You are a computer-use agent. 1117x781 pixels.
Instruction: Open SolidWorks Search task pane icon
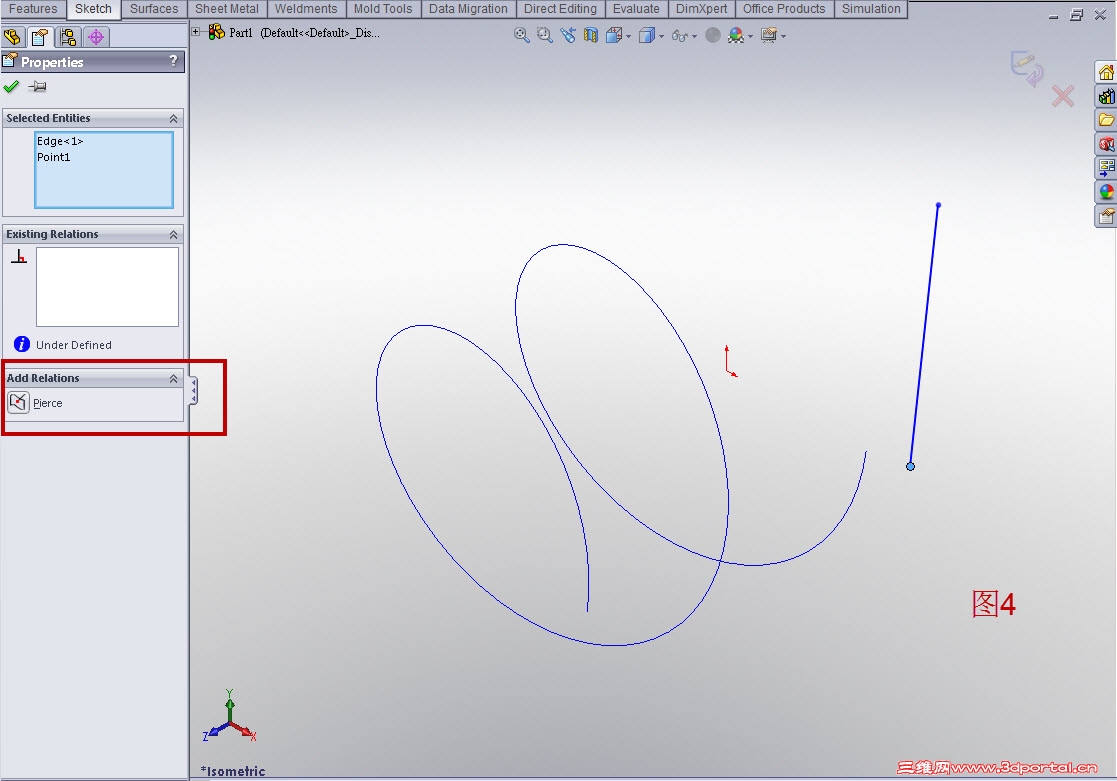pos(1106,144)
